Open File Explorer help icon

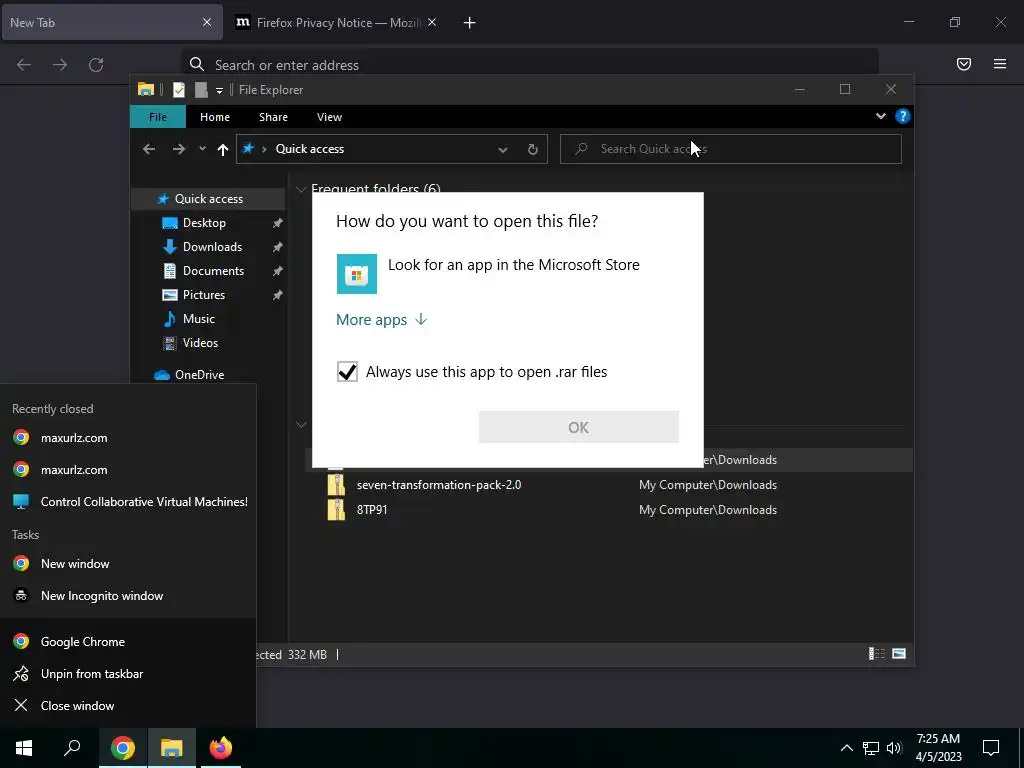[x=903, y=116]
